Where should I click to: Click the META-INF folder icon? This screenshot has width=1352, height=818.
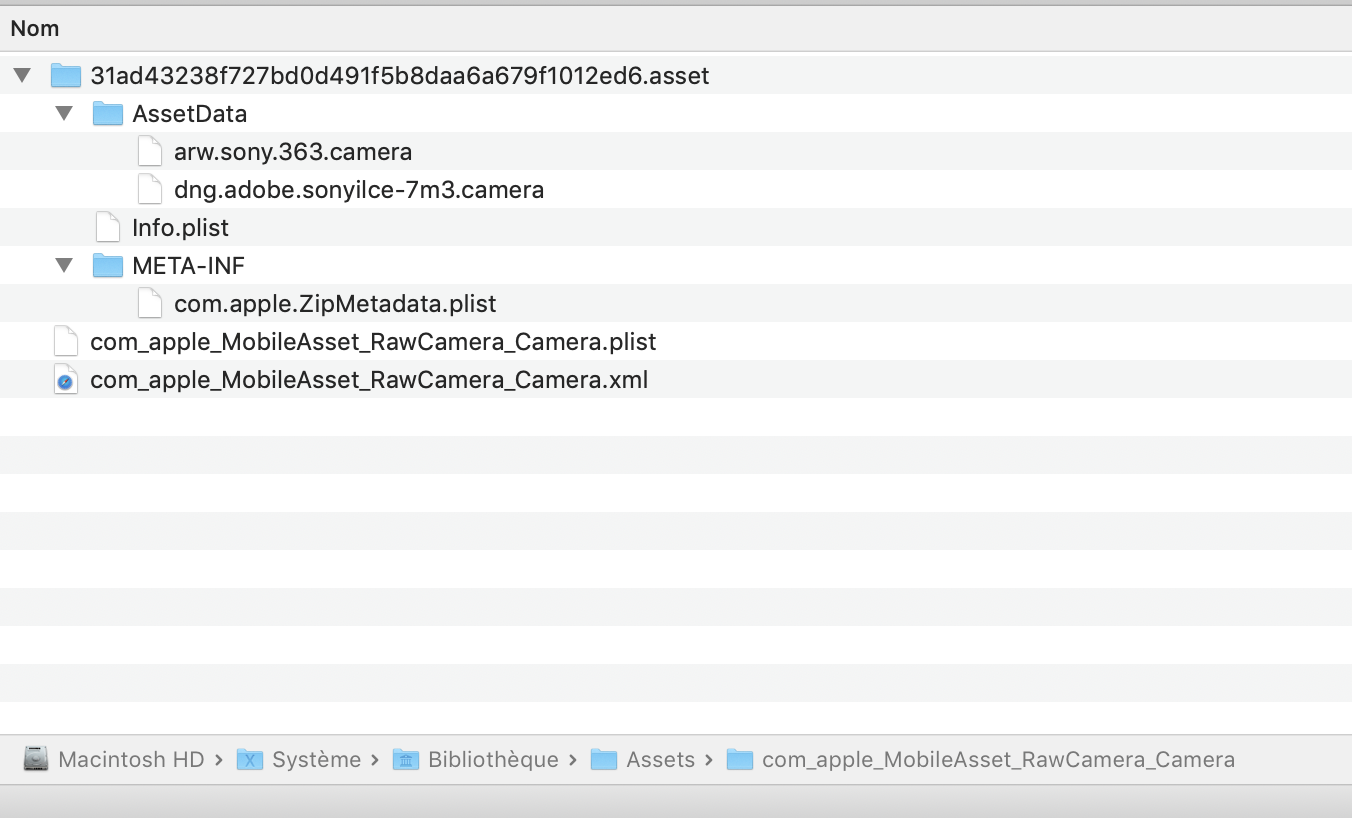tap(108, 266)
